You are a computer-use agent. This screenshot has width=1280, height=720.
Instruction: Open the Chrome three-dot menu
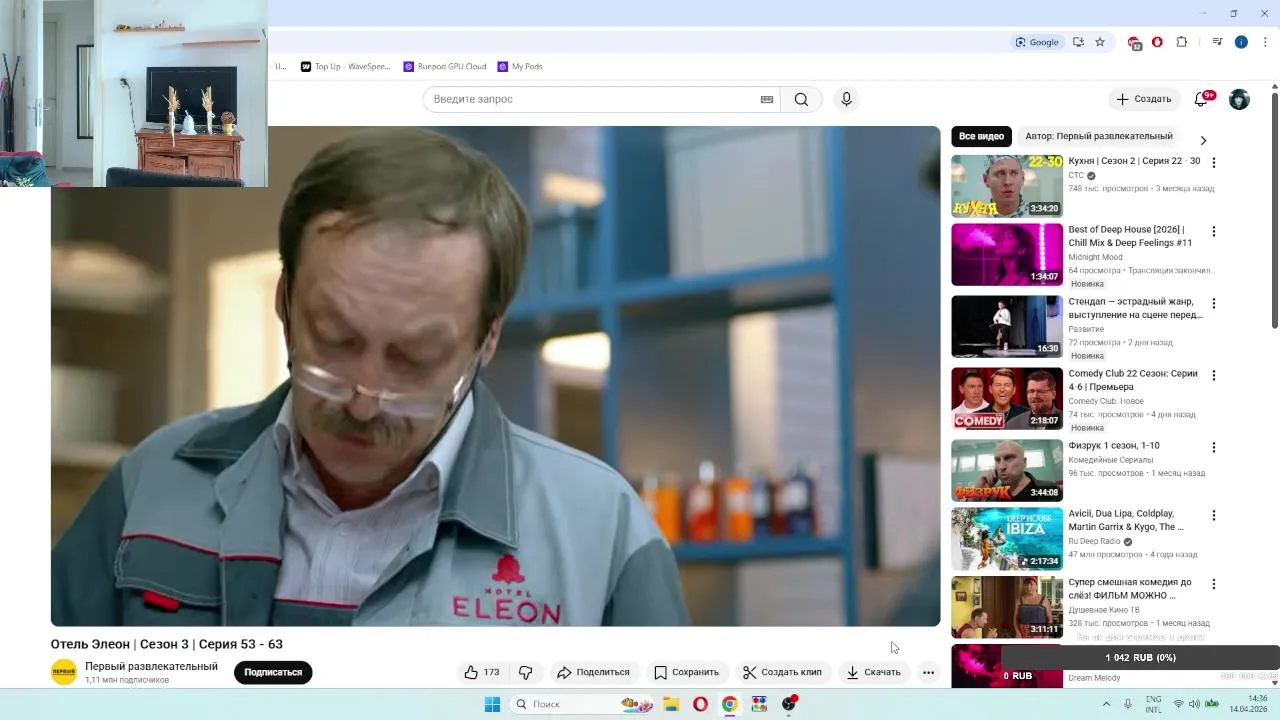pyautogui.click(x=1265, y=42)
